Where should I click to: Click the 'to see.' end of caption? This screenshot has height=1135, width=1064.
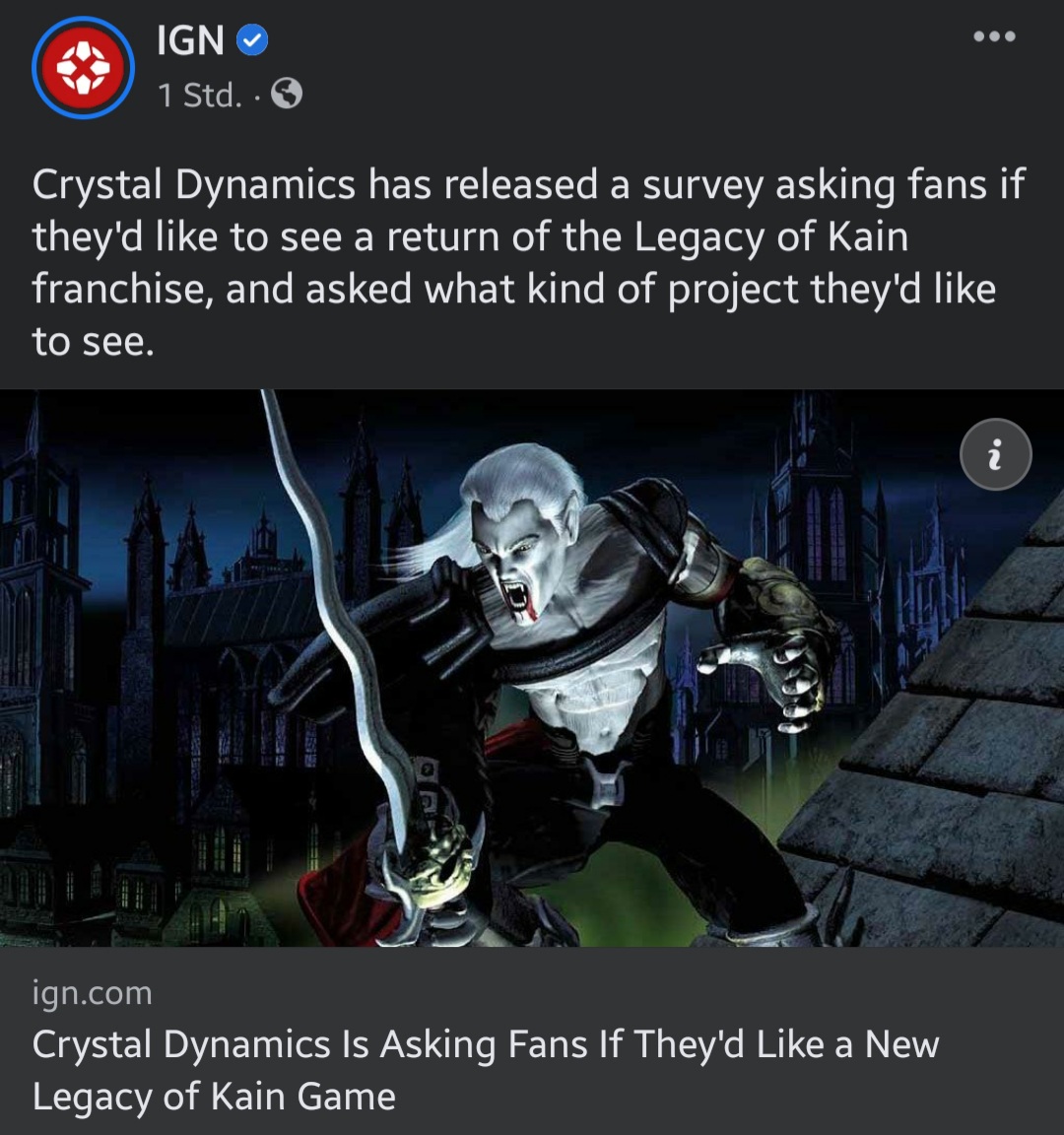(94, 342)
